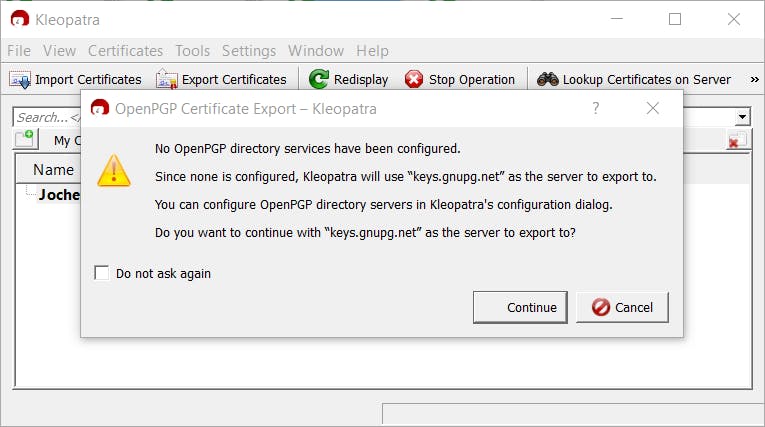Click the Continue button
This screenshot has width=765, height=427.
tap(520, 307)
